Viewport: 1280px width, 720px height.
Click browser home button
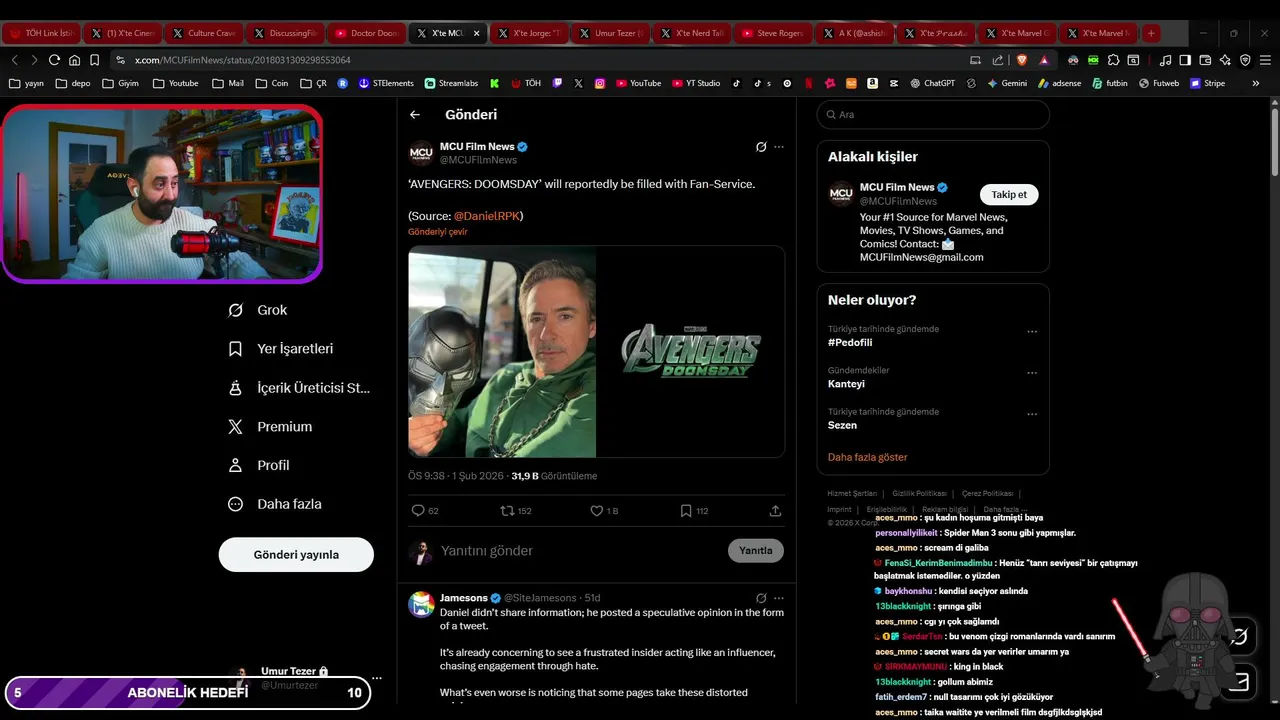(x=74, y=60)
